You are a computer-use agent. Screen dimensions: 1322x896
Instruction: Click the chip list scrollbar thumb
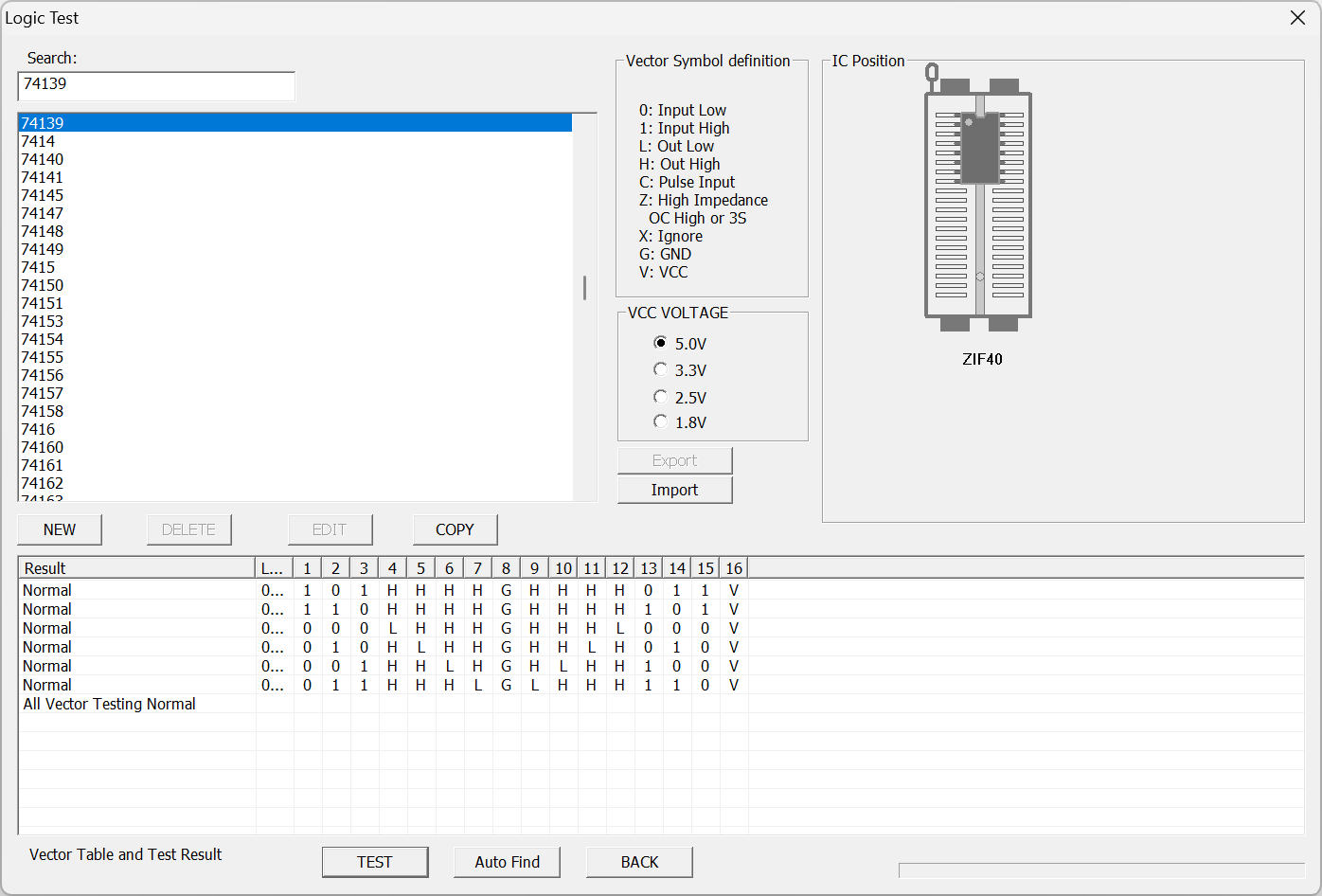tap(584, 288)
